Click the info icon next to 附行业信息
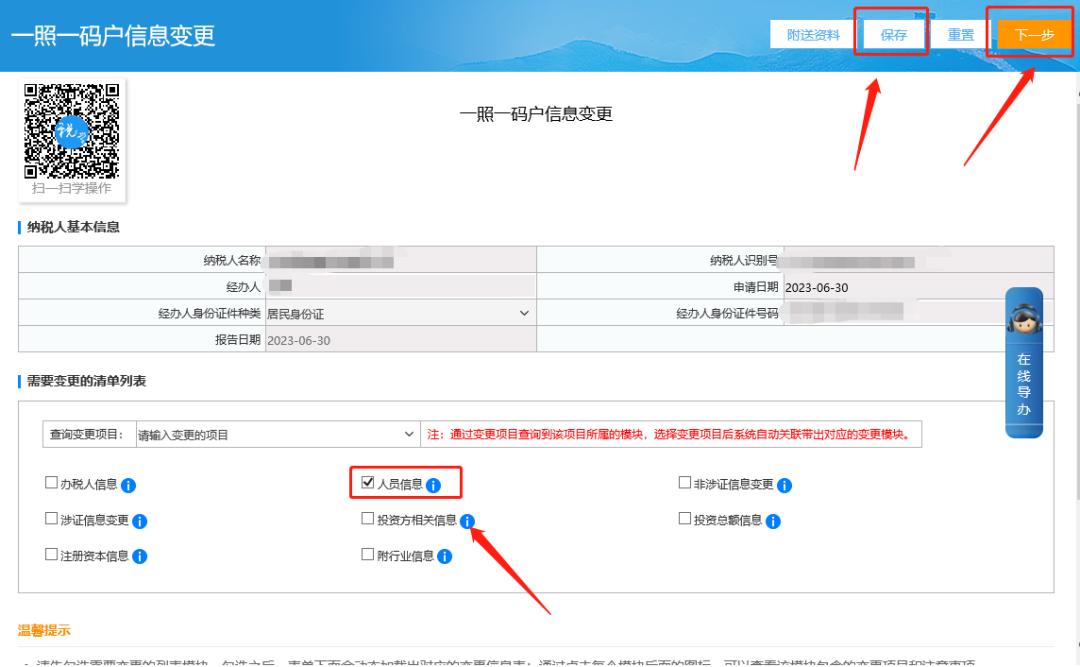 [444, 556]
